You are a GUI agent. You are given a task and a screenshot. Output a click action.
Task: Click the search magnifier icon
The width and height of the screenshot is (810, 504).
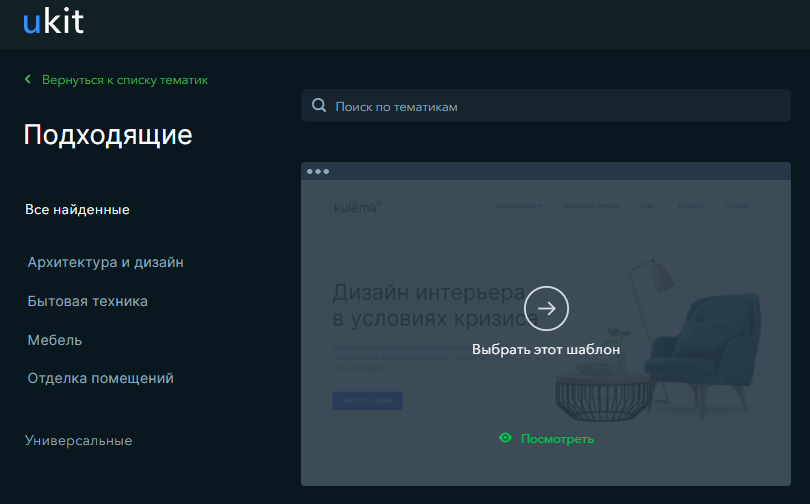point(319,106)
